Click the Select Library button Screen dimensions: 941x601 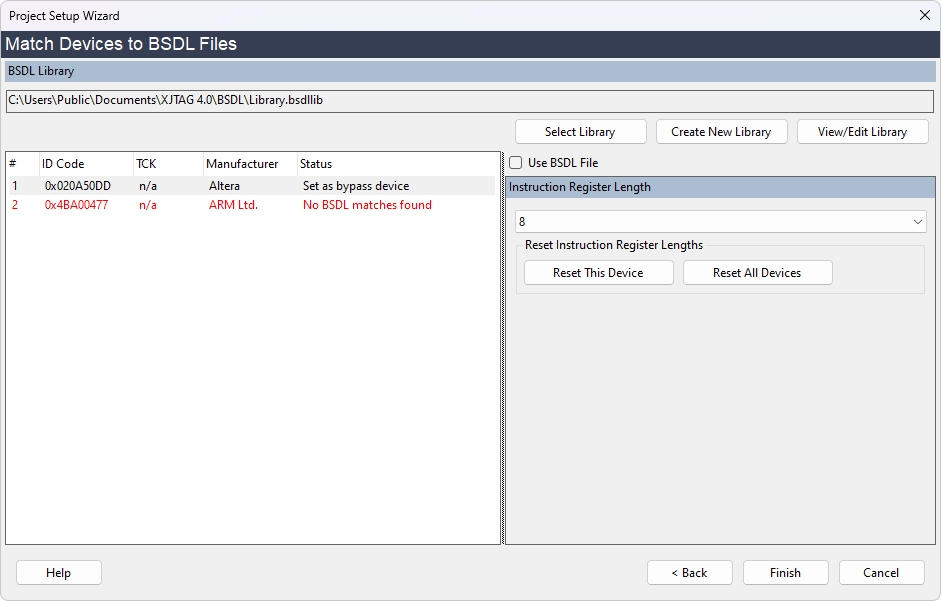[580, 132]
